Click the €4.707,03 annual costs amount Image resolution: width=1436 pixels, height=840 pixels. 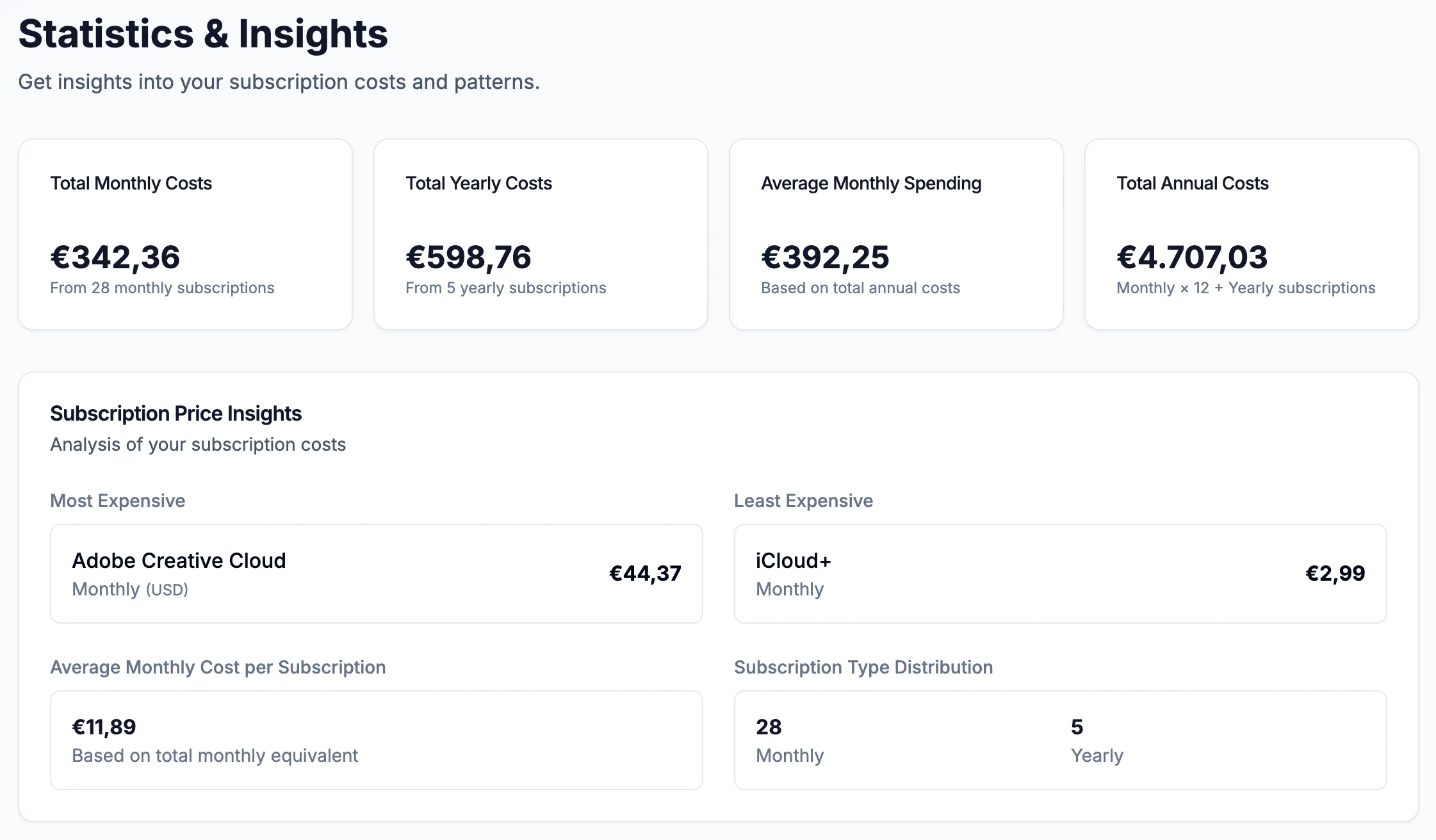[x=1192, y=257]
